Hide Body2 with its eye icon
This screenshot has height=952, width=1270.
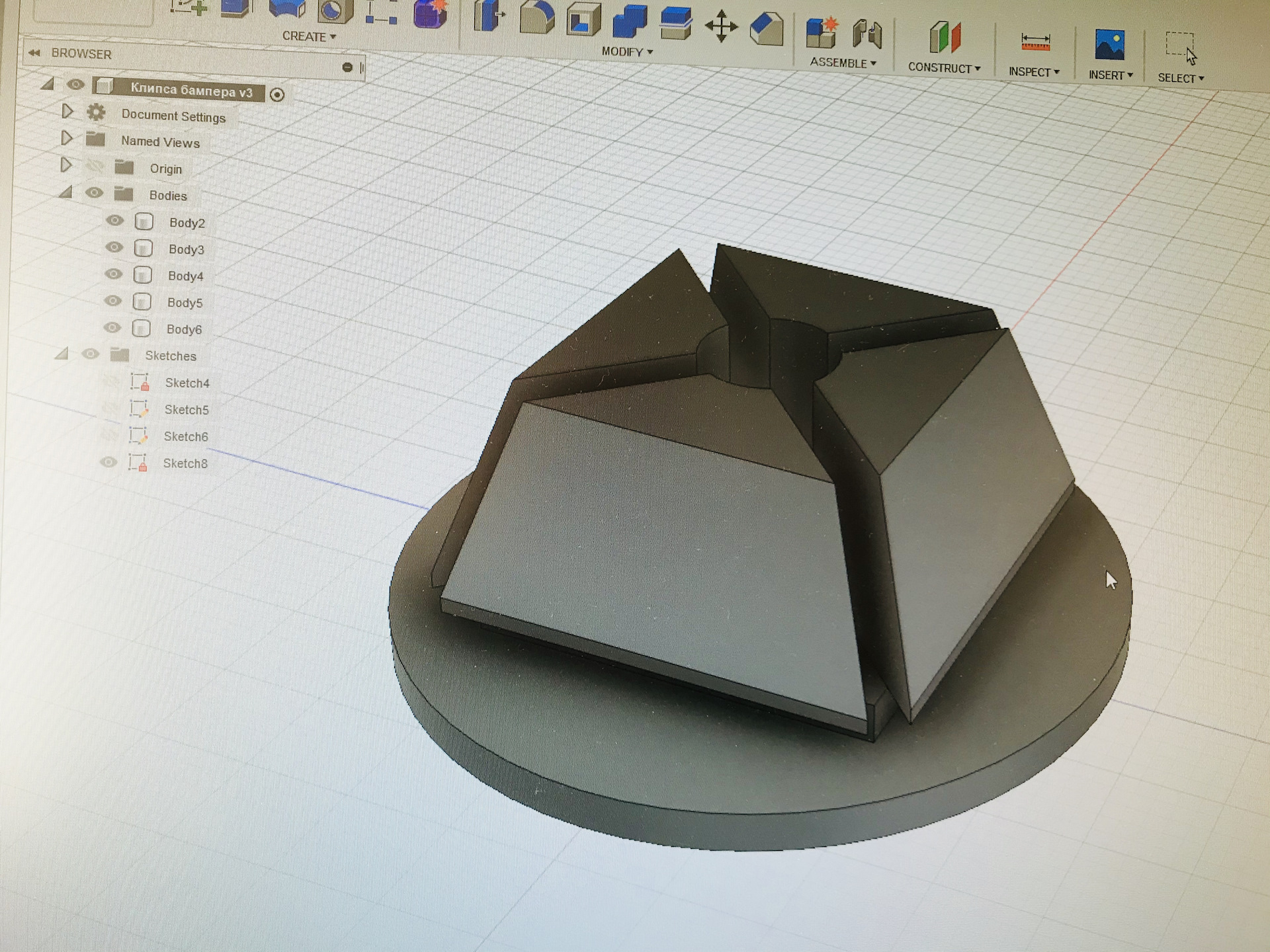point(114,221)
